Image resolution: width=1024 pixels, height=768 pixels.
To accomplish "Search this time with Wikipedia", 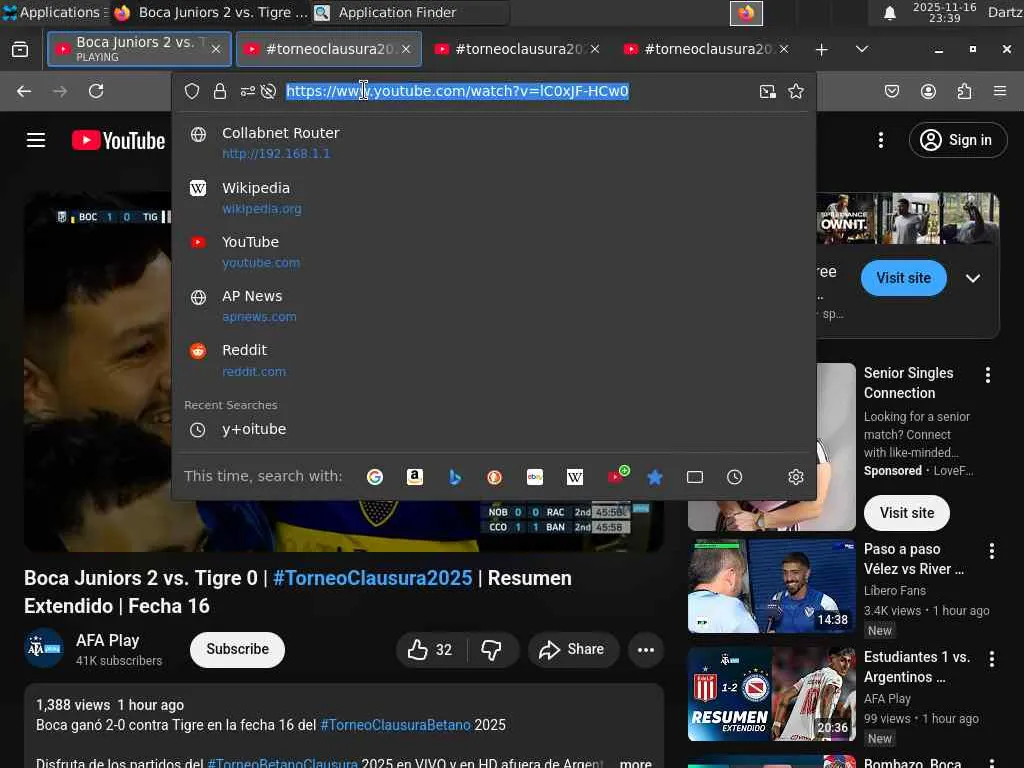I will coord(575,477).
